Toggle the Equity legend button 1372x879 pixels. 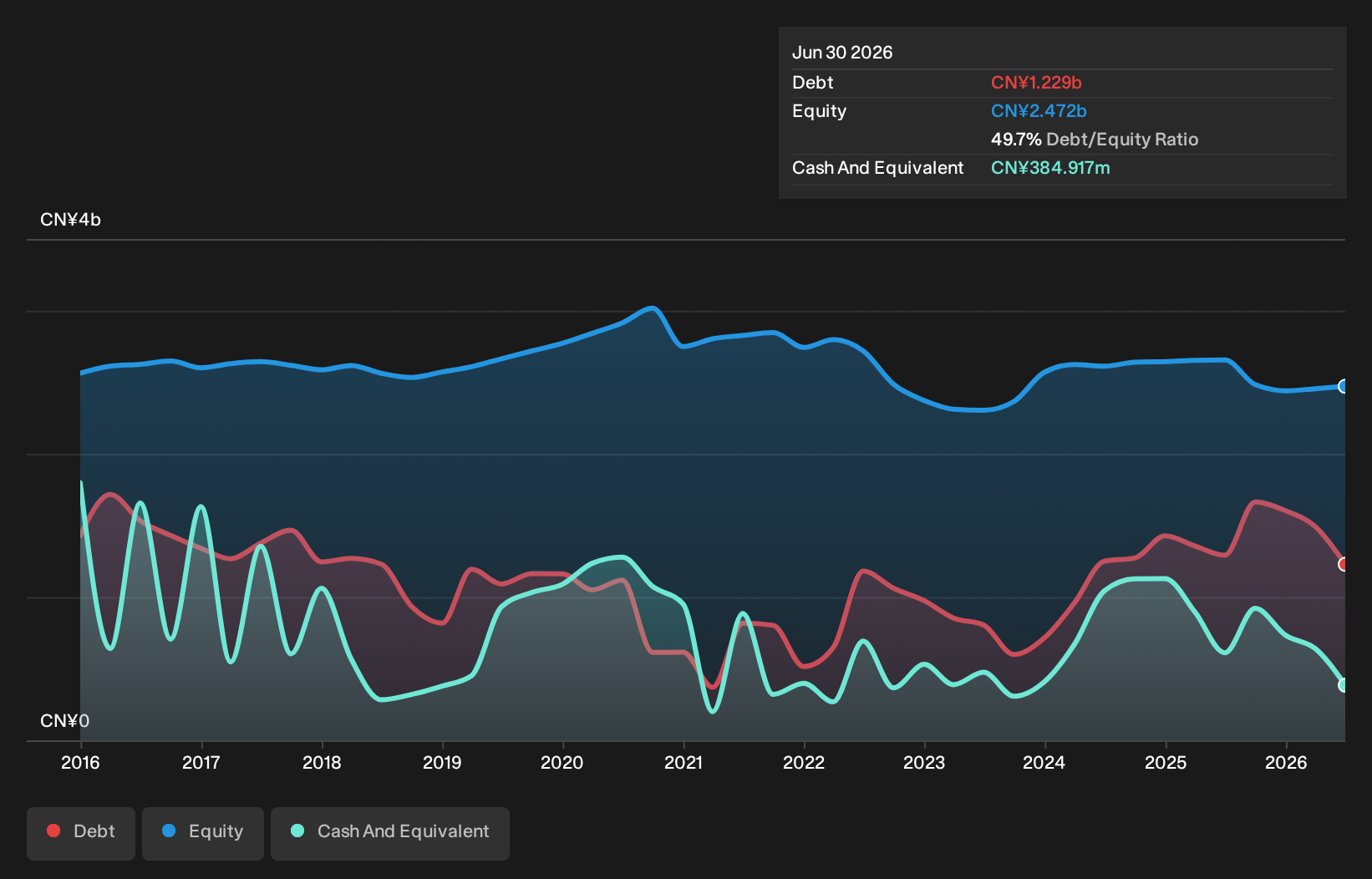click(x=203, y=833)
